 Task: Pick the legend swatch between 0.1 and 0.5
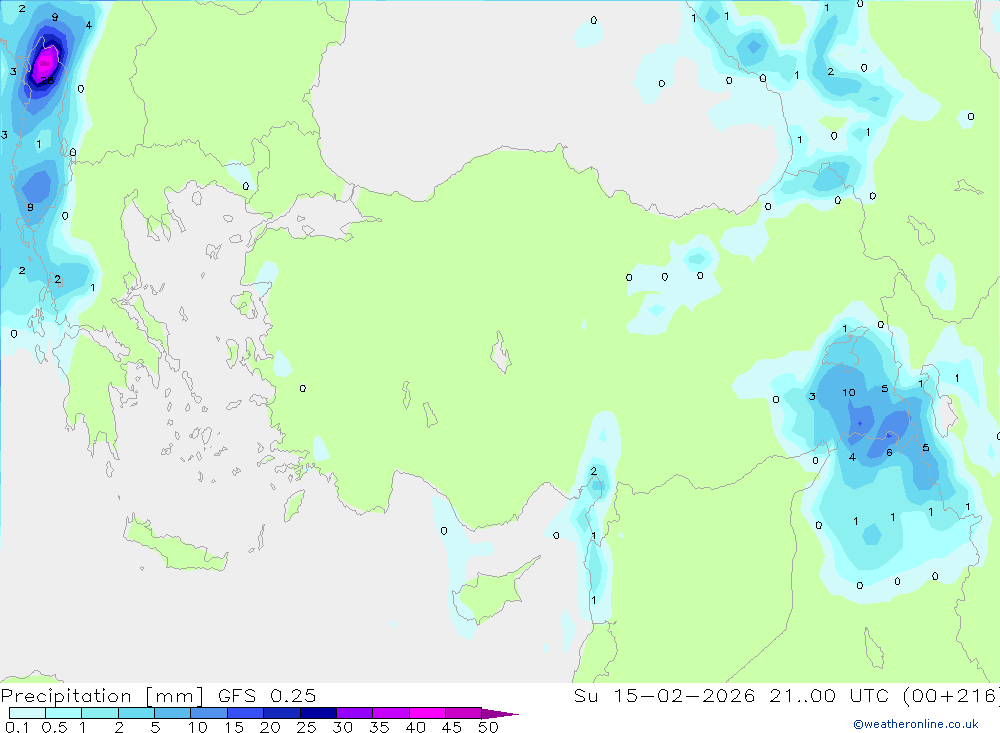[x=27, y=713]
